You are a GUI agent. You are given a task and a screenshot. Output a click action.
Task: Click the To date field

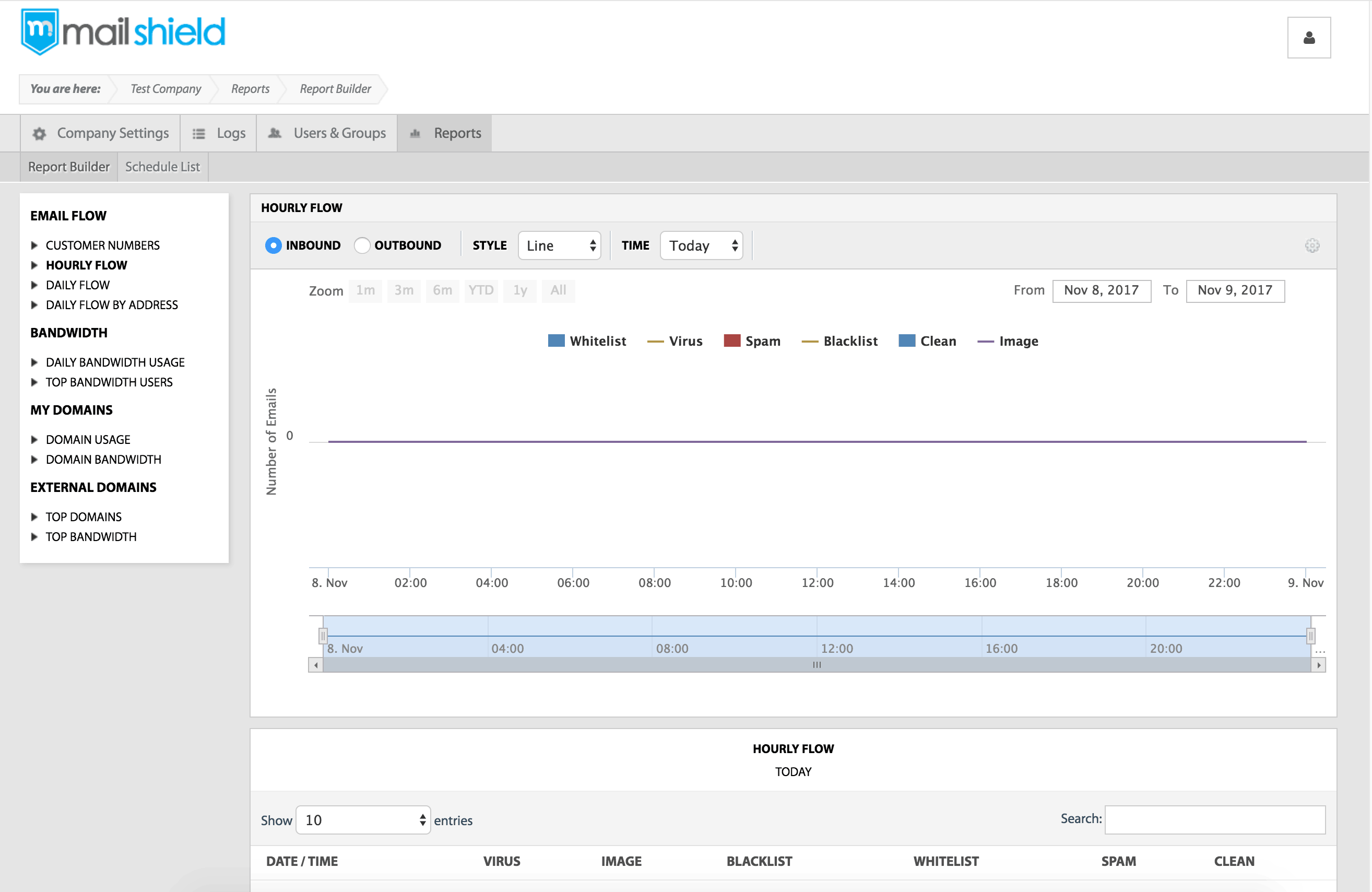tap(1235, 290)
